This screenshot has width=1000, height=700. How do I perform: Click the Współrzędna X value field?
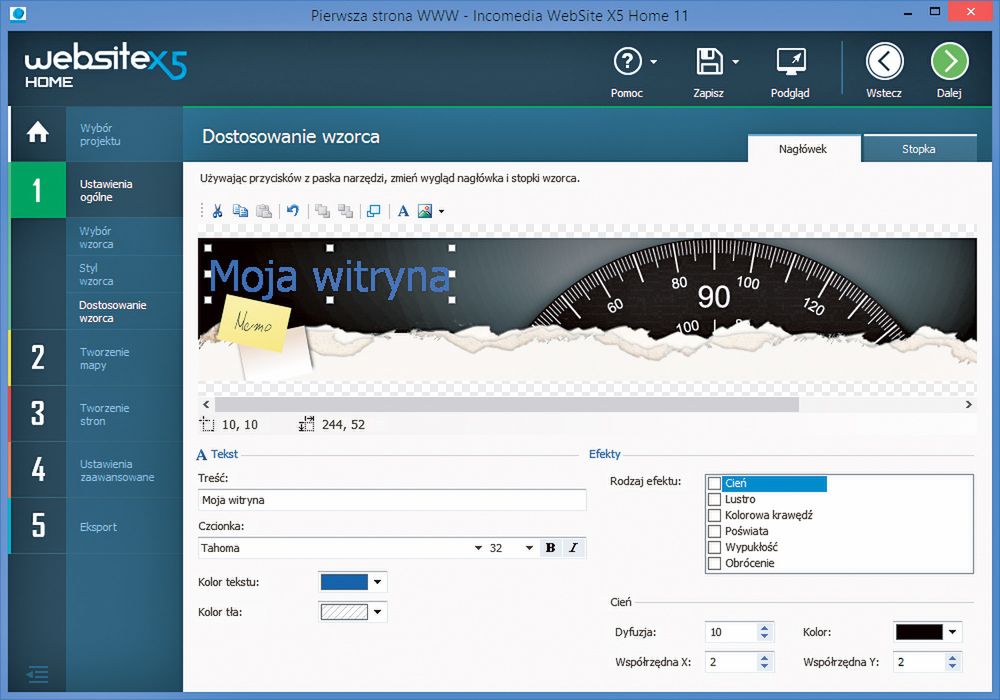pyautogui.click(x=732, y=662)
